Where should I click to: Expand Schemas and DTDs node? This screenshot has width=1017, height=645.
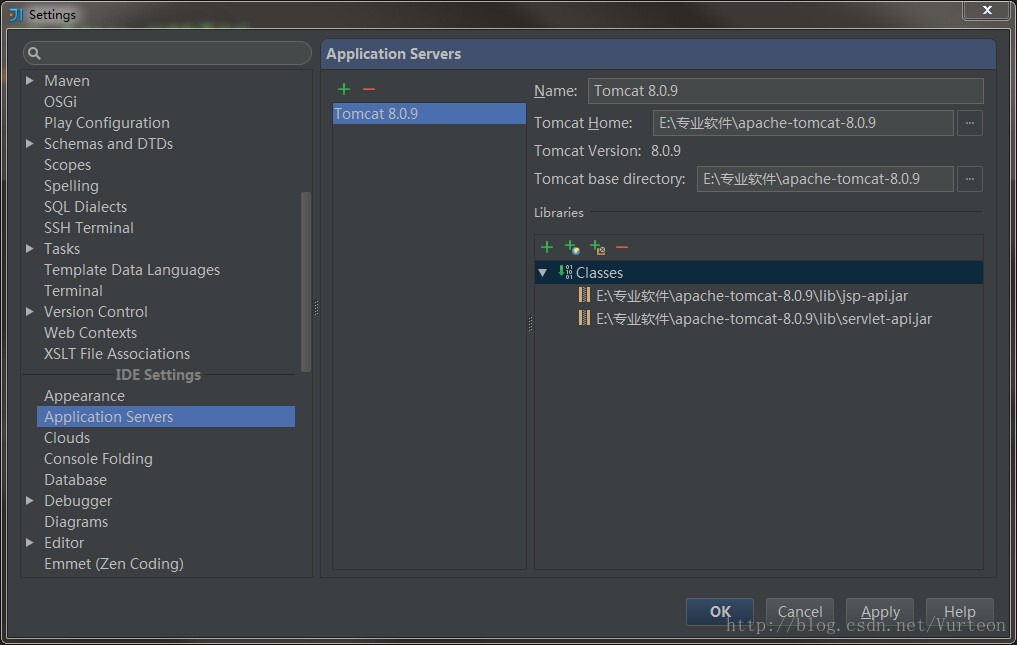pos(30,143)
